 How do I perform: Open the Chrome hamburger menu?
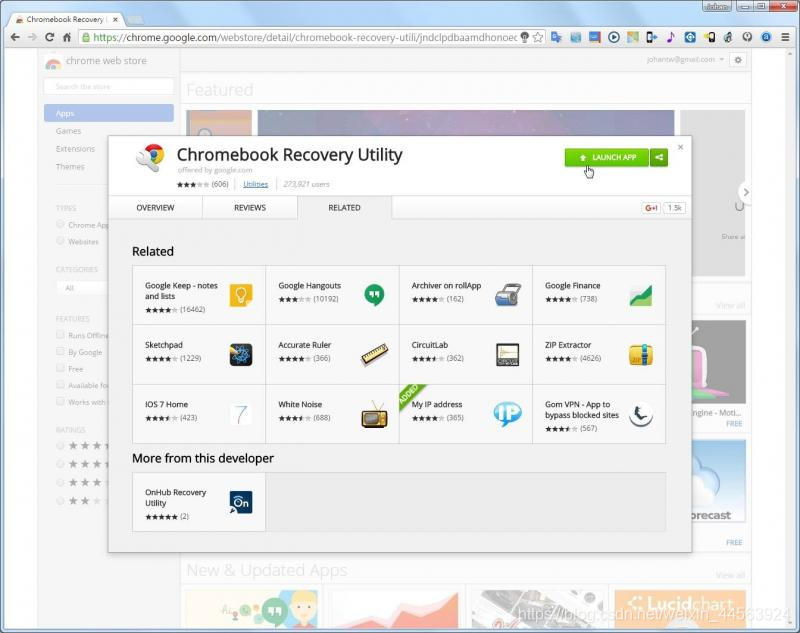pos(786,37)
